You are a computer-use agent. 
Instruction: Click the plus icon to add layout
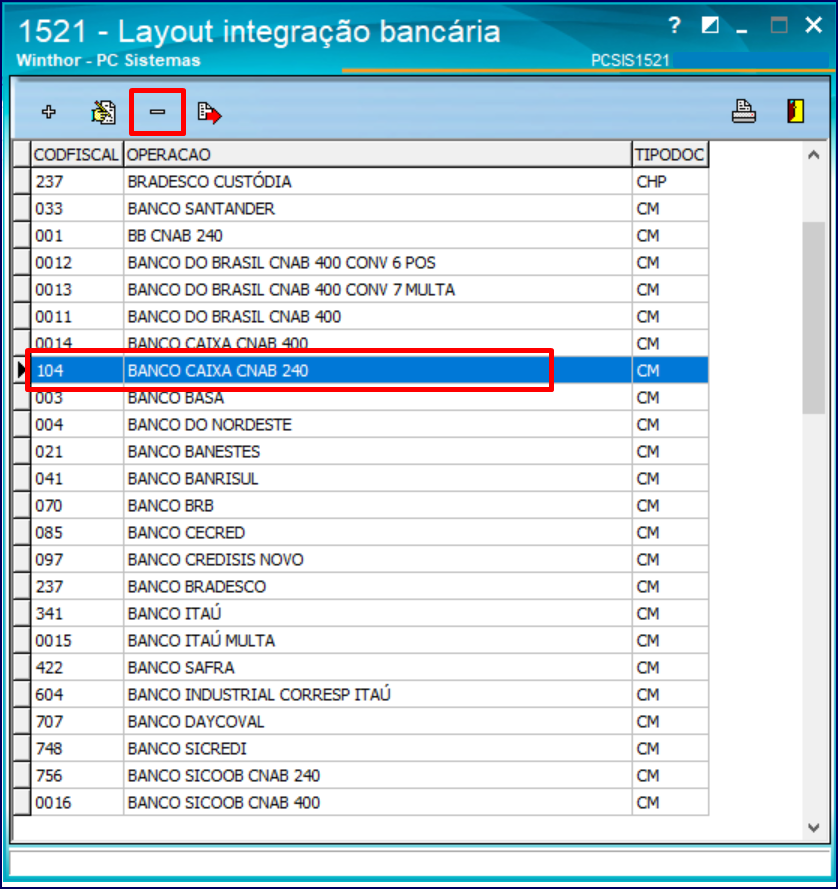[49, 112]
